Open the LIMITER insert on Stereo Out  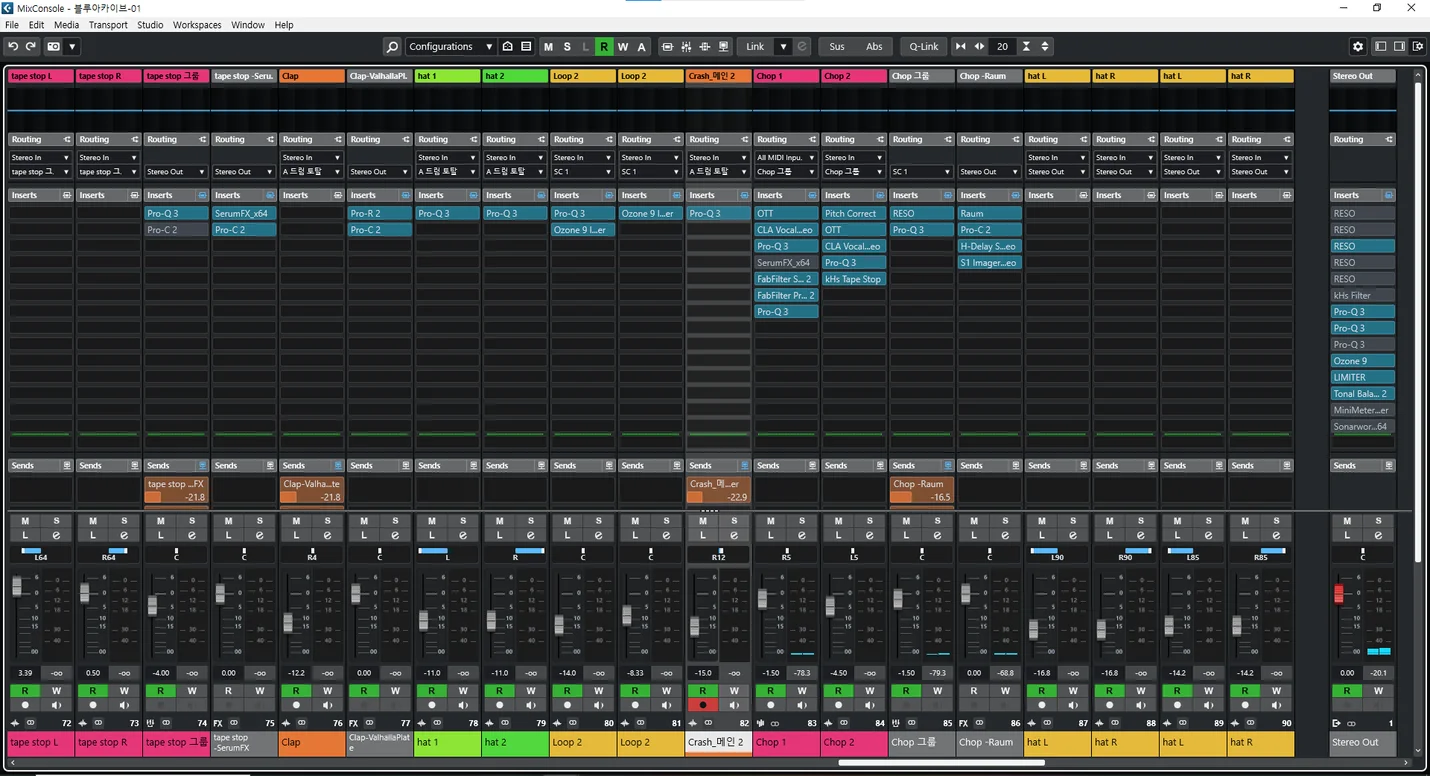point(1362,377)
